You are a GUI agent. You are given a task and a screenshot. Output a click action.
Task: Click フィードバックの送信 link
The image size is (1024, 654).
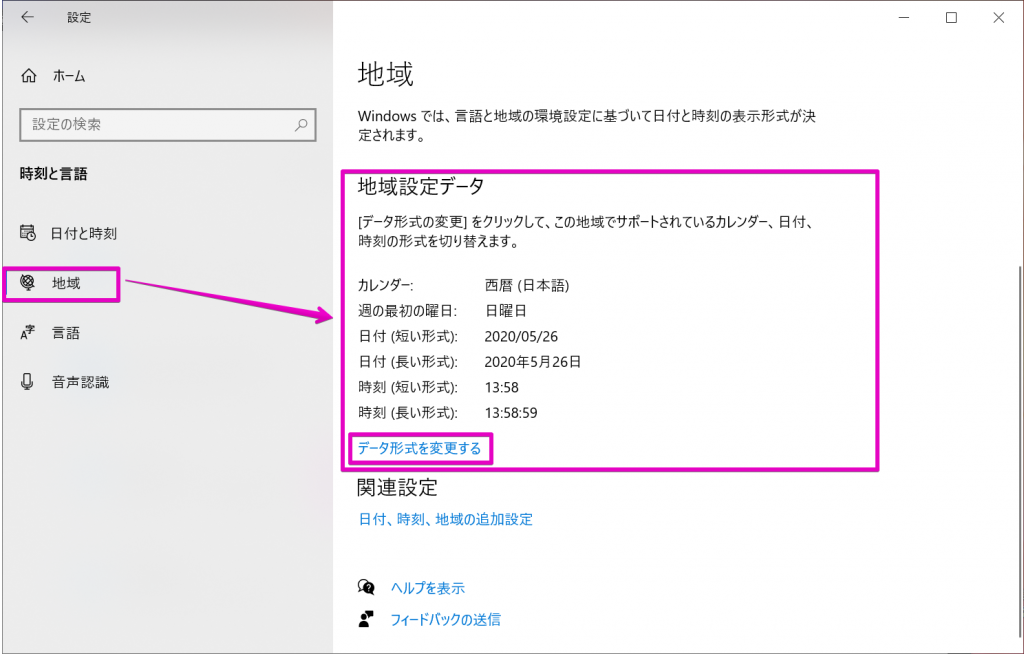(445, 619)
